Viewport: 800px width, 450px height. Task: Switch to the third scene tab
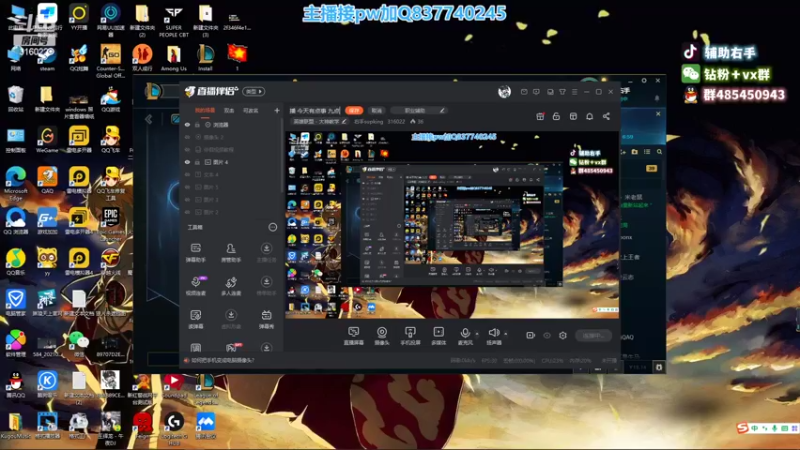tap(250, 110)
